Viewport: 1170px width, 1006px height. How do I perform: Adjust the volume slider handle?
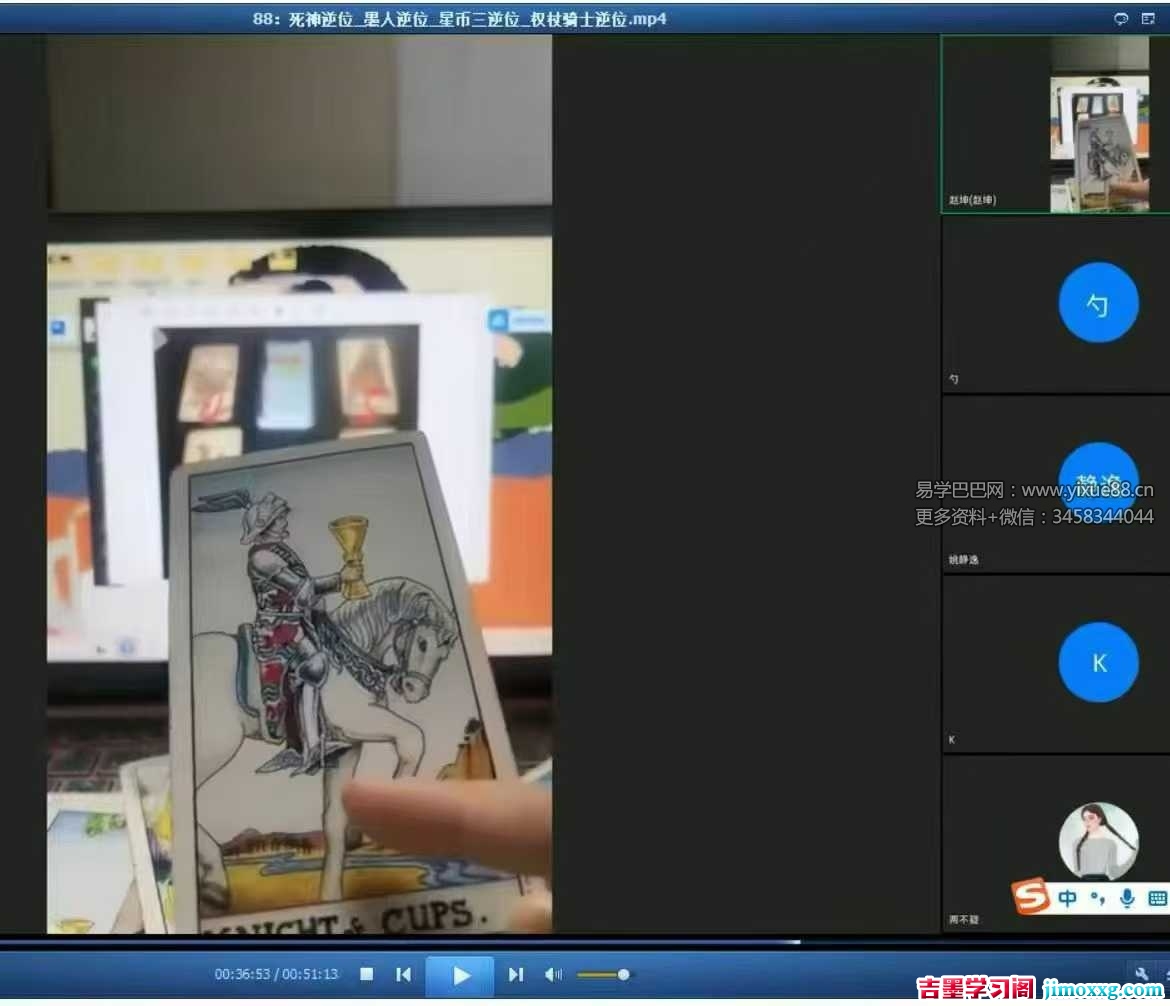click(623, 974)
